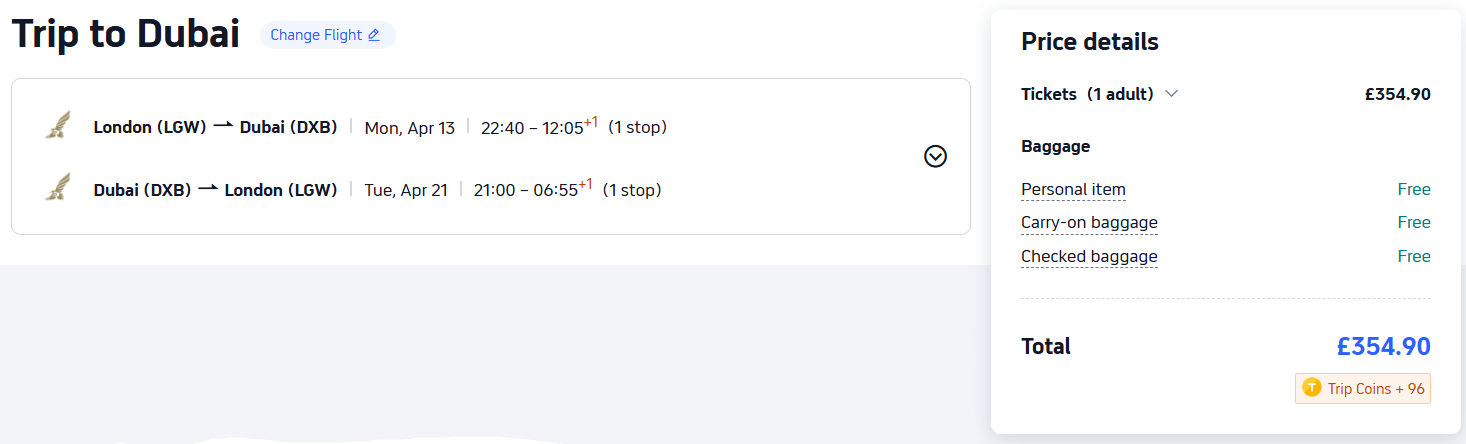This screenshot has width=1466, height=444.
Task: Click the blue total price £354.90
Action: [1383, 347]
